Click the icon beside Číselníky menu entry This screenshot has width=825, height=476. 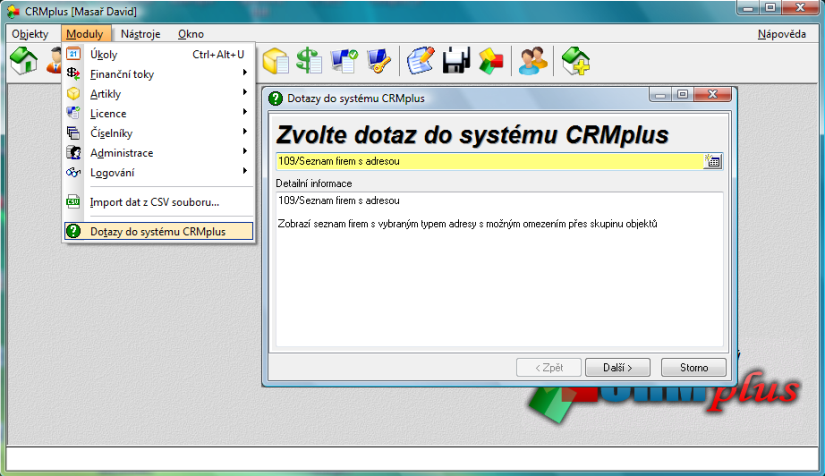coord(73,133)
